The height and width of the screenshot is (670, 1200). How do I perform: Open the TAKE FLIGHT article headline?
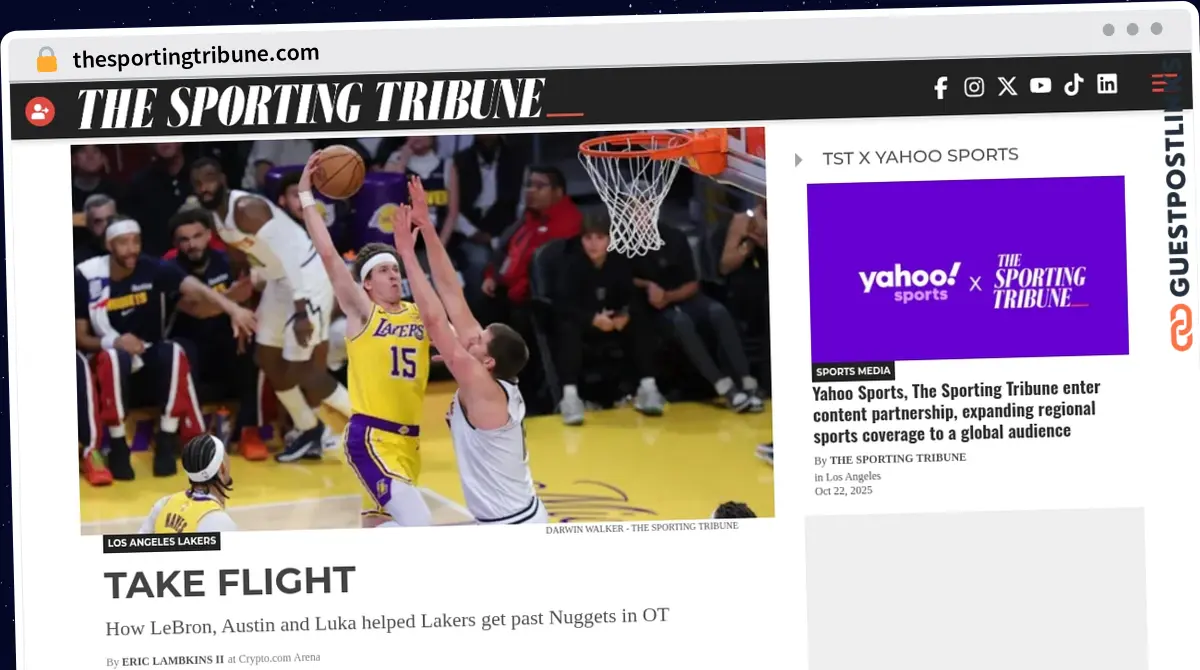(x=229, y=582)
